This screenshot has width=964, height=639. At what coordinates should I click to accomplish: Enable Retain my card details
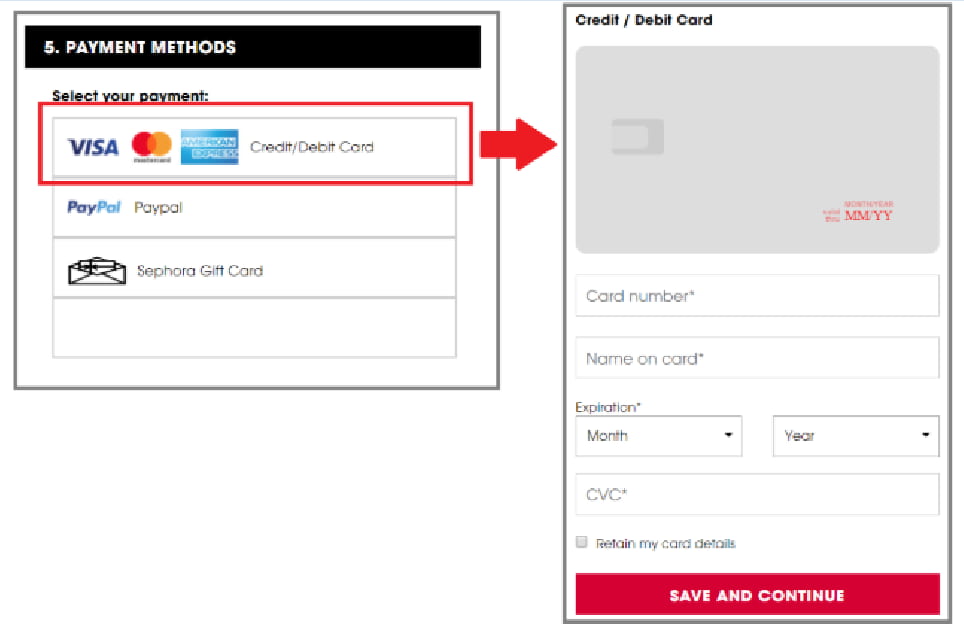(x=581, y=542)
